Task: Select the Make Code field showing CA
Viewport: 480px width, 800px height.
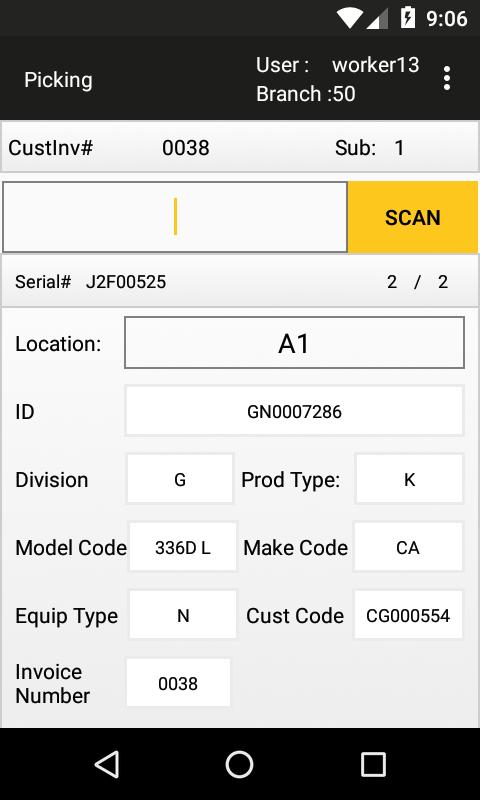Action: point(408,547)
